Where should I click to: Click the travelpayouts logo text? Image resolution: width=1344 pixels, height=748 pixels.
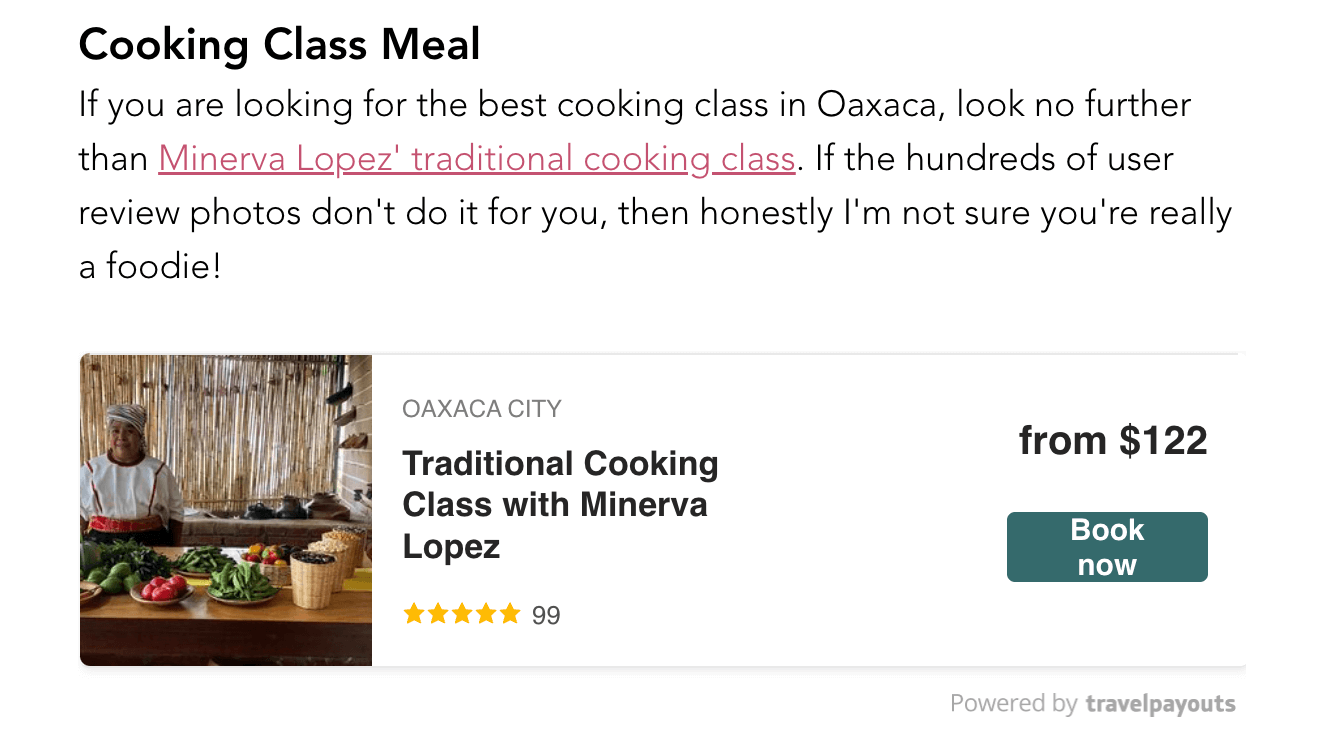[x=1160, y=704]
